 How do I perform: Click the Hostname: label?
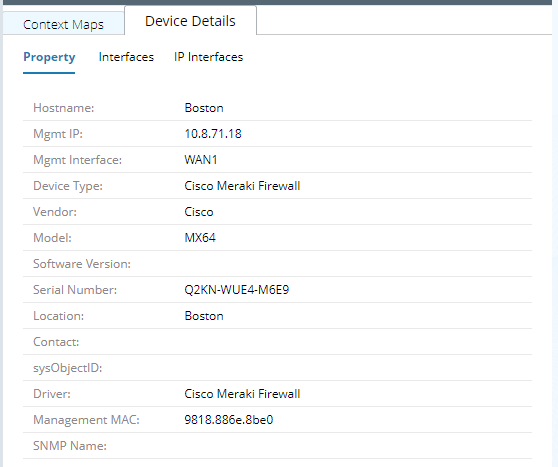point(63,108)
